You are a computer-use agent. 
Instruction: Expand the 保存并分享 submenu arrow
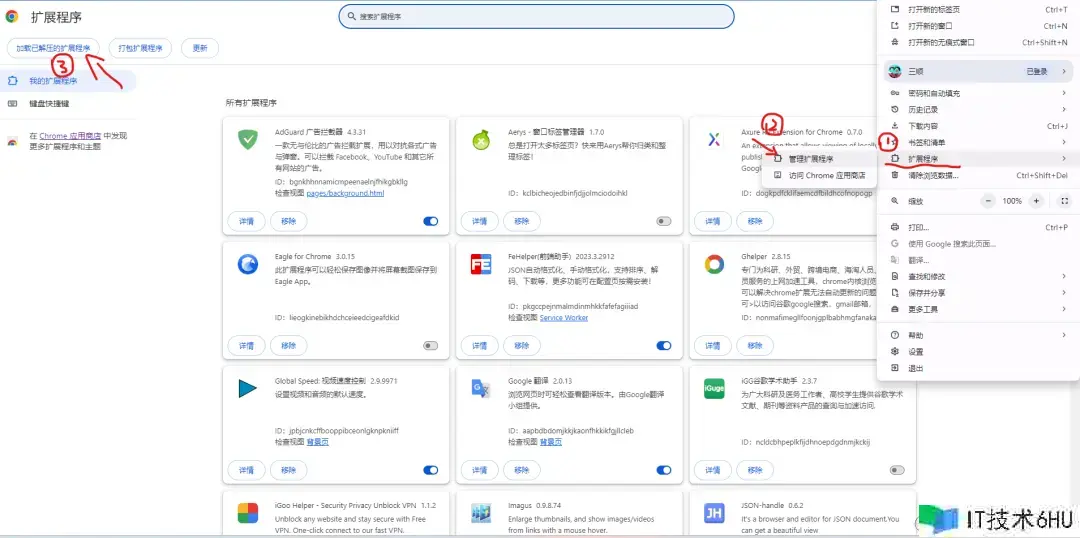point(1064,293)
